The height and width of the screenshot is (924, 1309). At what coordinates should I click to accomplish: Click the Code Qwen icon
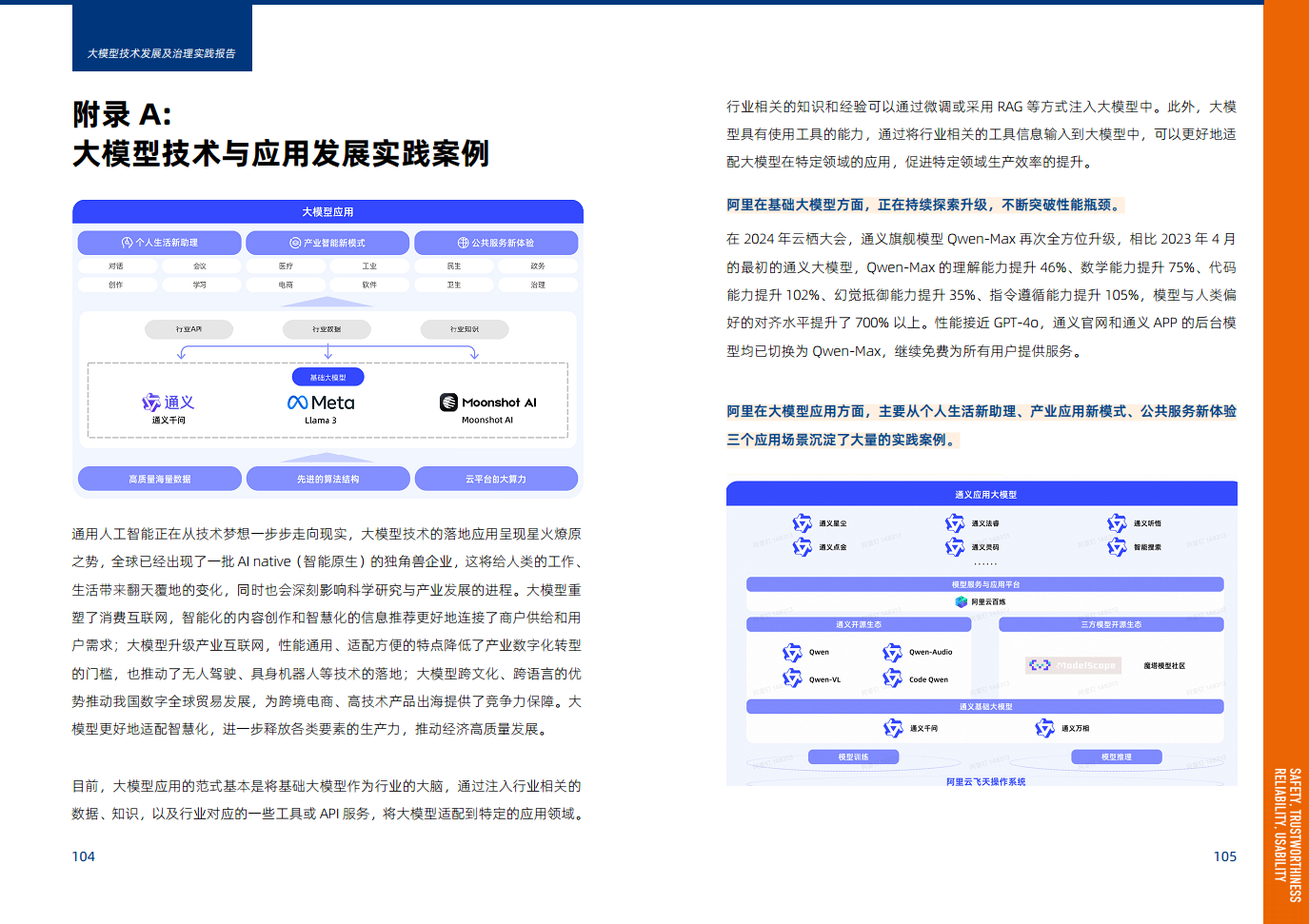click(x=892, y=678)
